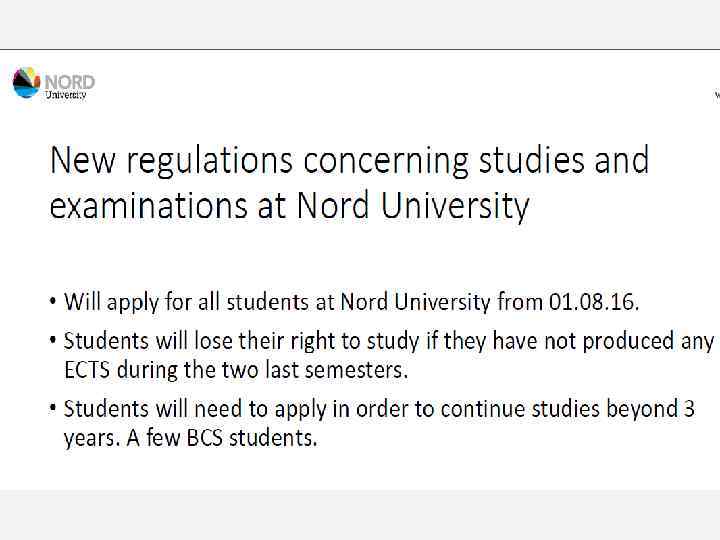
Task: Click the second bullet dot before 'Students will lose'
Action: pos(54,341)
